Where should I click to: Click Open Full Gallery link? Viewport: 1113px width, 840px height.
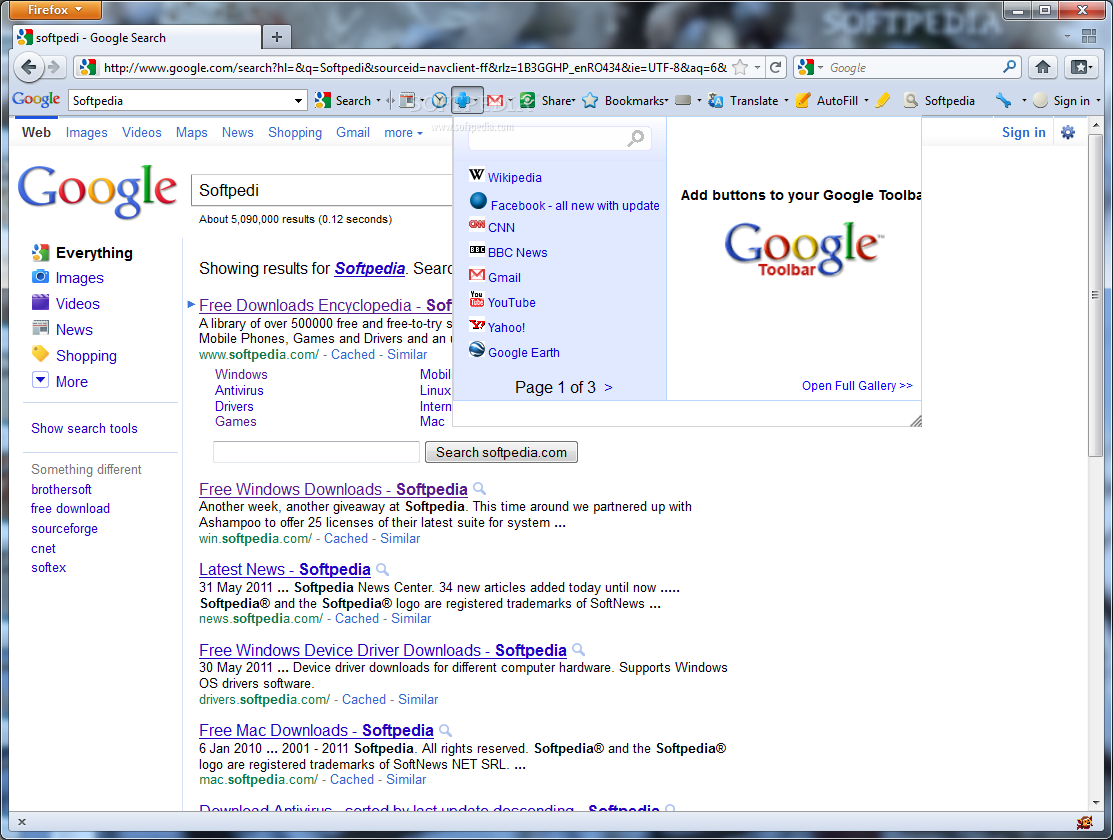point(857,386)
